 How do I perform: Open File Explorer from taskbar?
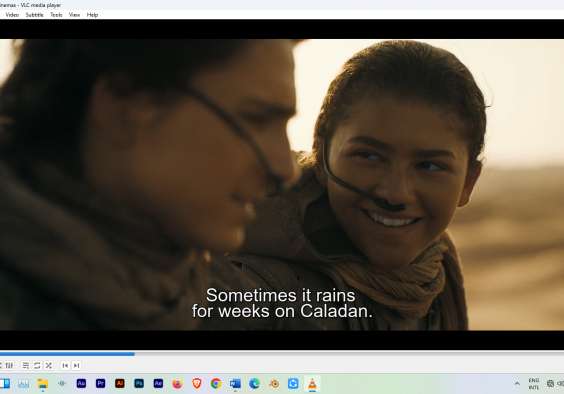click(43, 384)
